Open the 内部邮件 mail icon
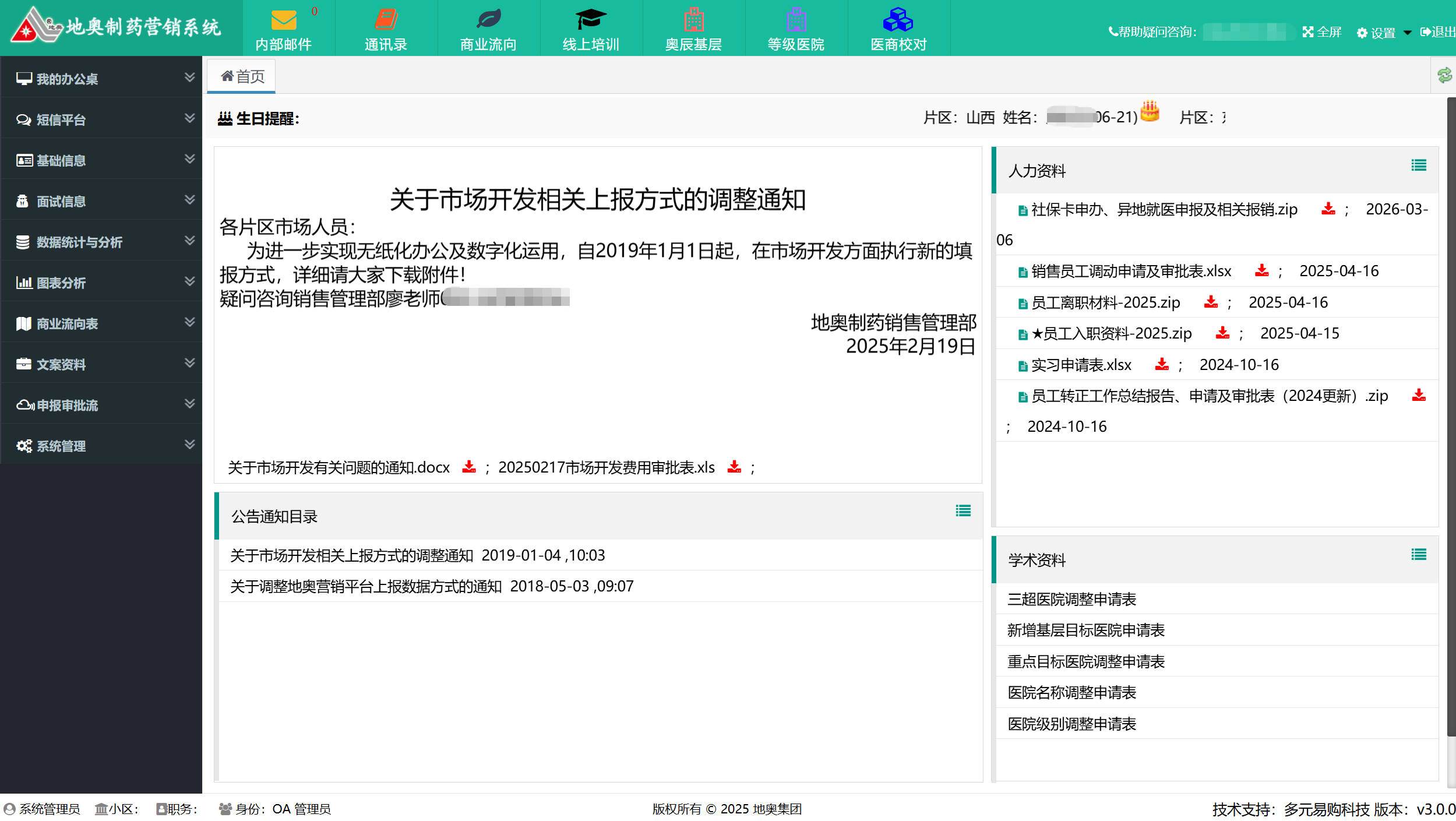 click(284, 21)
